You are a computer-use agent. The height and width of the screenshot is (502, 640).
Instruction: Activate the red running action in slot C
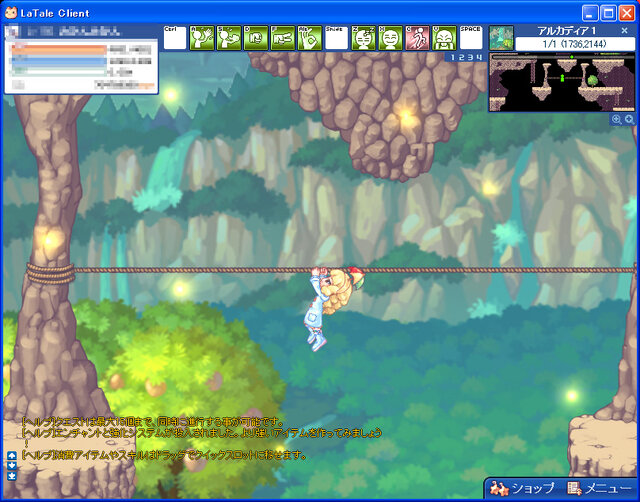click(417, 38)
